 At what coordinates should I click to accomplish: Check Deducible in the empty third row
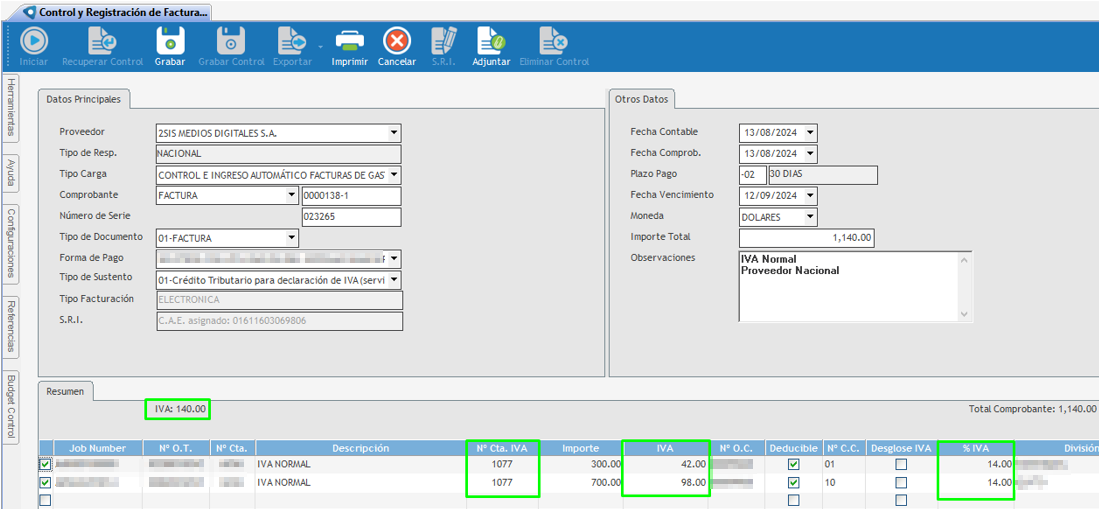[x=793, y=501]
